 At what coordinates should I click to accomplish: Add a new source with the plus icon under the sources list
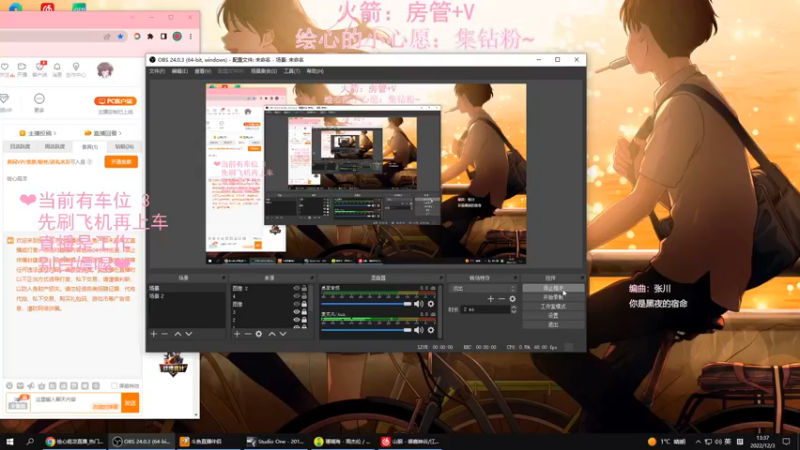[237, 334]
